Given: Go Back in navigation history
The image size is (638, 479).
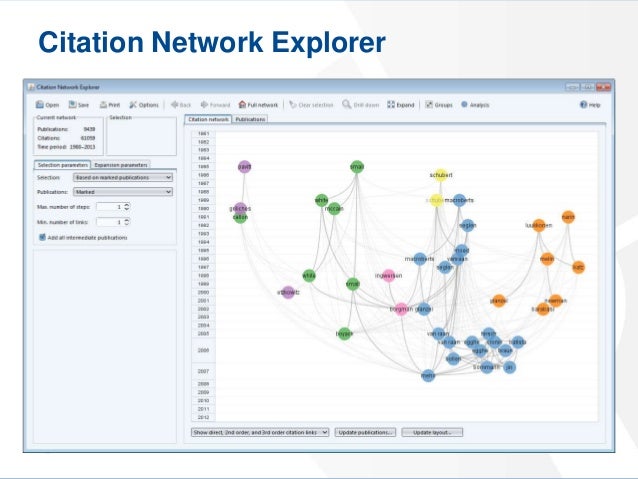Looking at the screenshot, I should [x=181, y=105].
